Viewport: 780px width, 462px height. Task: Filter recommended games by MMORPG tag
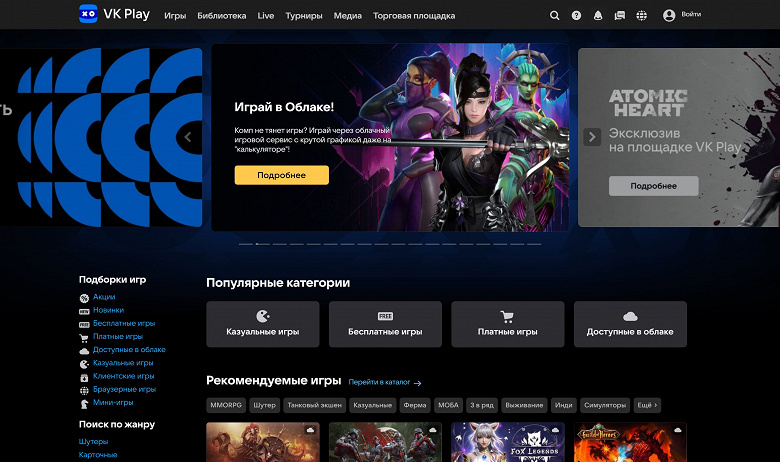(226, 405)
